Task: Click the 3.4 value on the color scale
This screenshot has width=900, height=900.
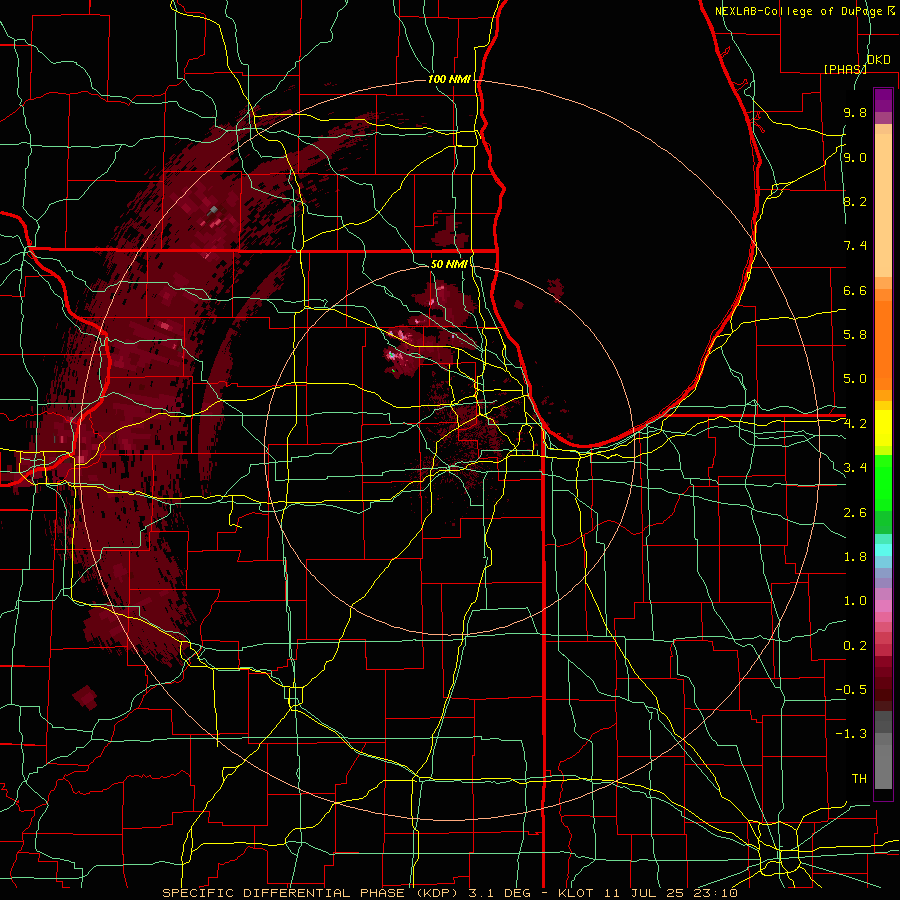Action: (x=855, y=468)
